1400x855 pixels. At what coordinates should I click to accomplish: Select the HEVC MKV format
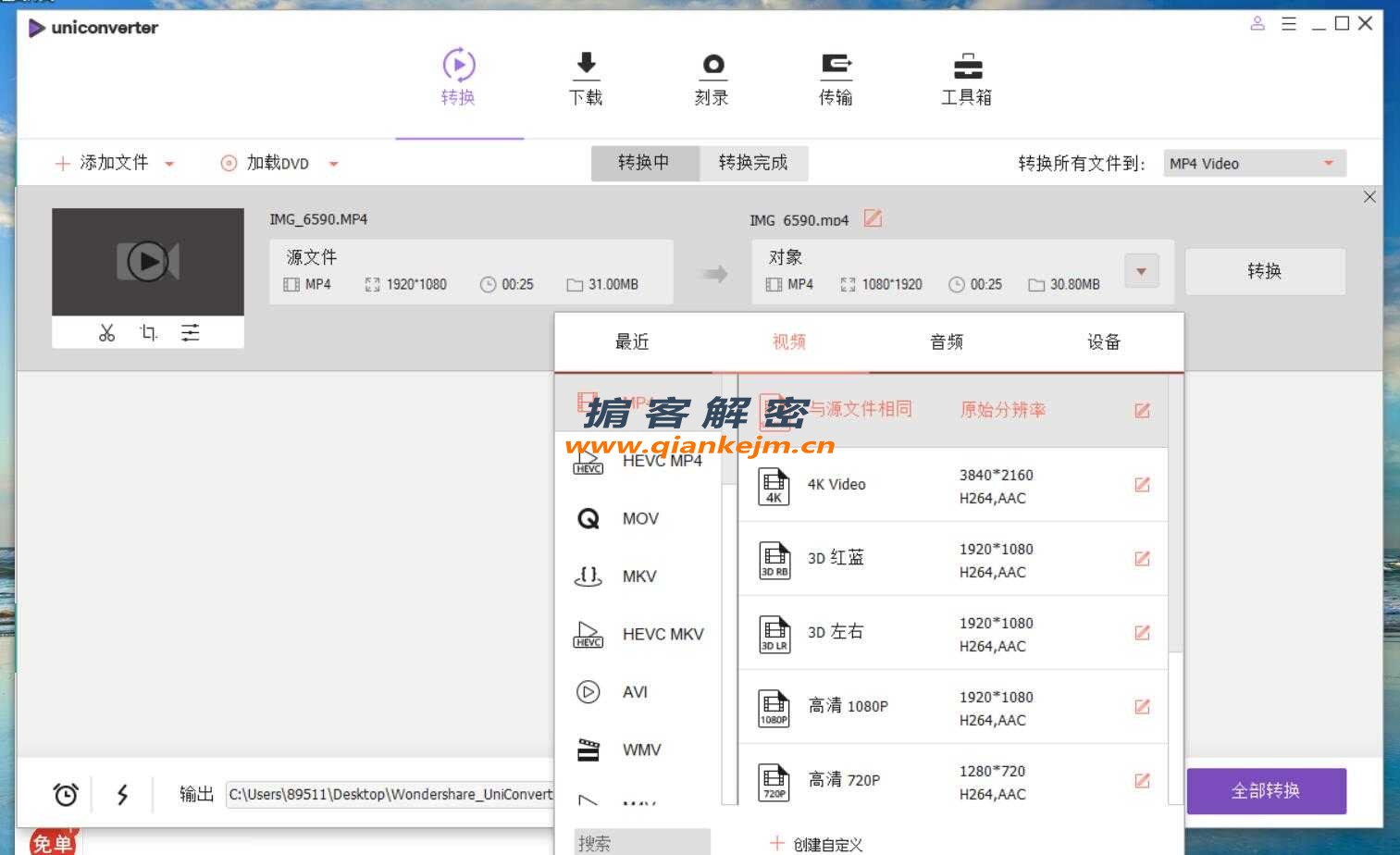pos(638,635)
